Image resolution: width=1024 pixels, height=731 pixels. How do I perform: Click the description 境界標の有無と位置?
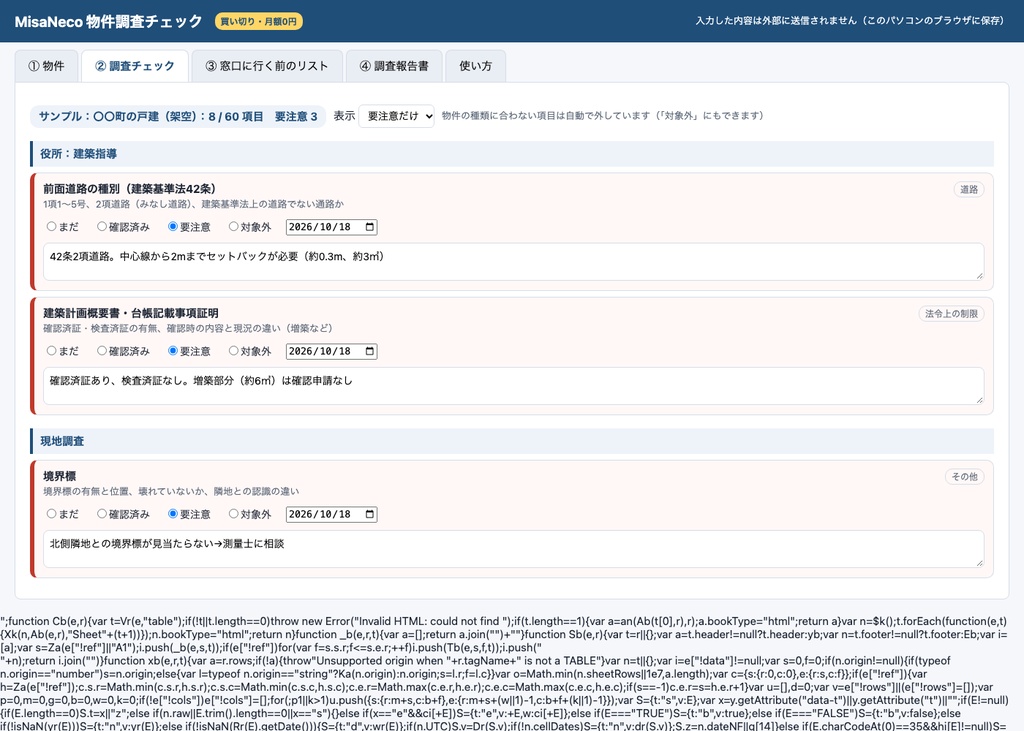click(171, 491)
